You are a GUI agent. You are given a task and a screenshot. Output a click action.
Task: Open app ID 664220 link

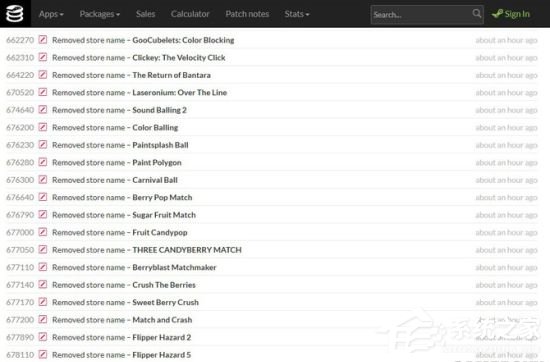pos(20,75)
